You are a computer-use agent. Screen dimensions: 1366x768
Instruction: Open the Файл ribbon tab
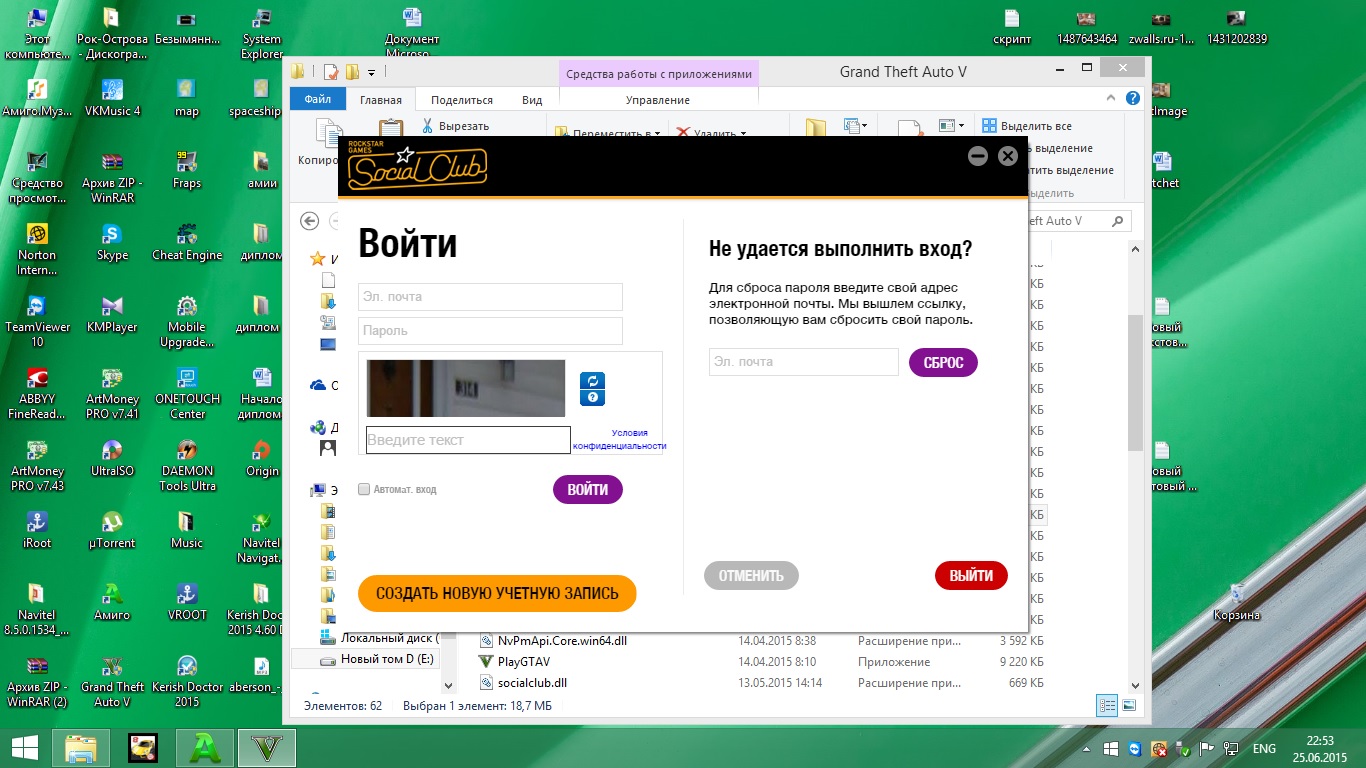tap(318, 100)
